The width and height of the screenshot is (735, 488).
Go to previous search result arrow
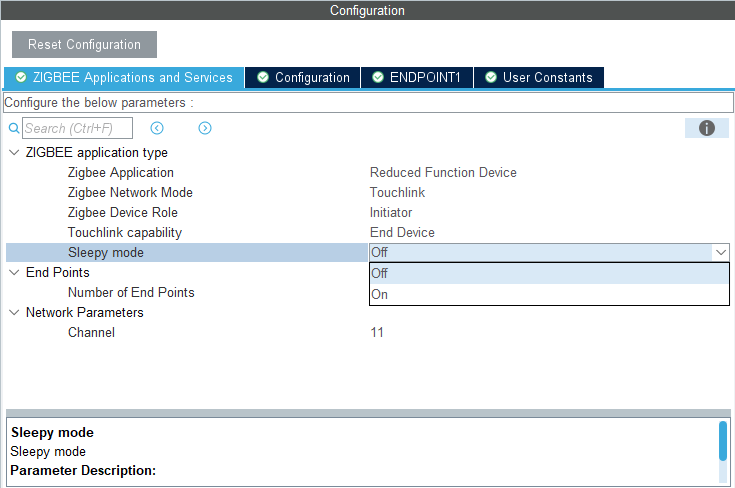[x=156, y=128]
